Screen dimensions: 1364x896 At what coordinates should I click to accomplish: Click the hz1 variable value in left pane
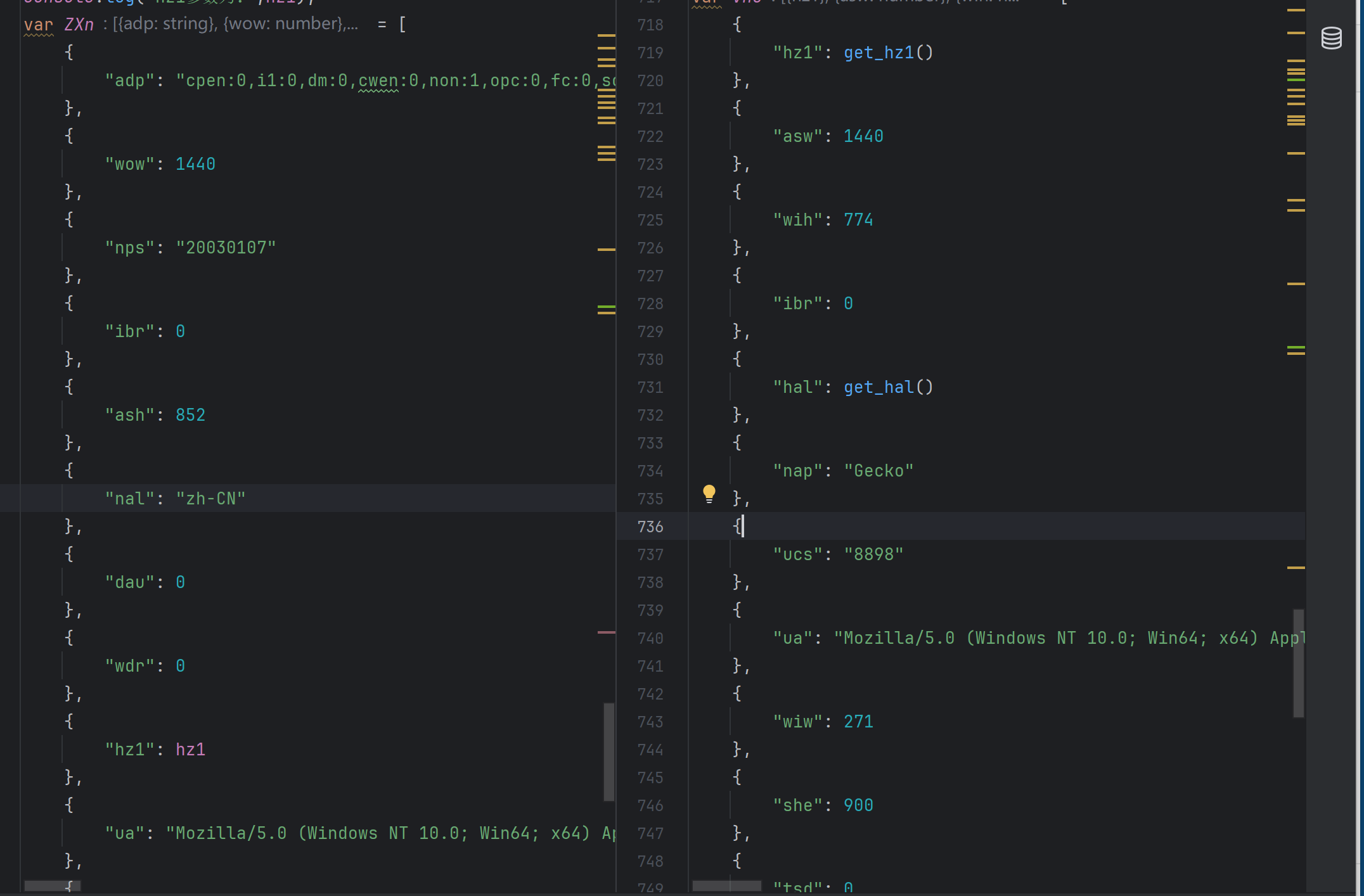(190, 750)
